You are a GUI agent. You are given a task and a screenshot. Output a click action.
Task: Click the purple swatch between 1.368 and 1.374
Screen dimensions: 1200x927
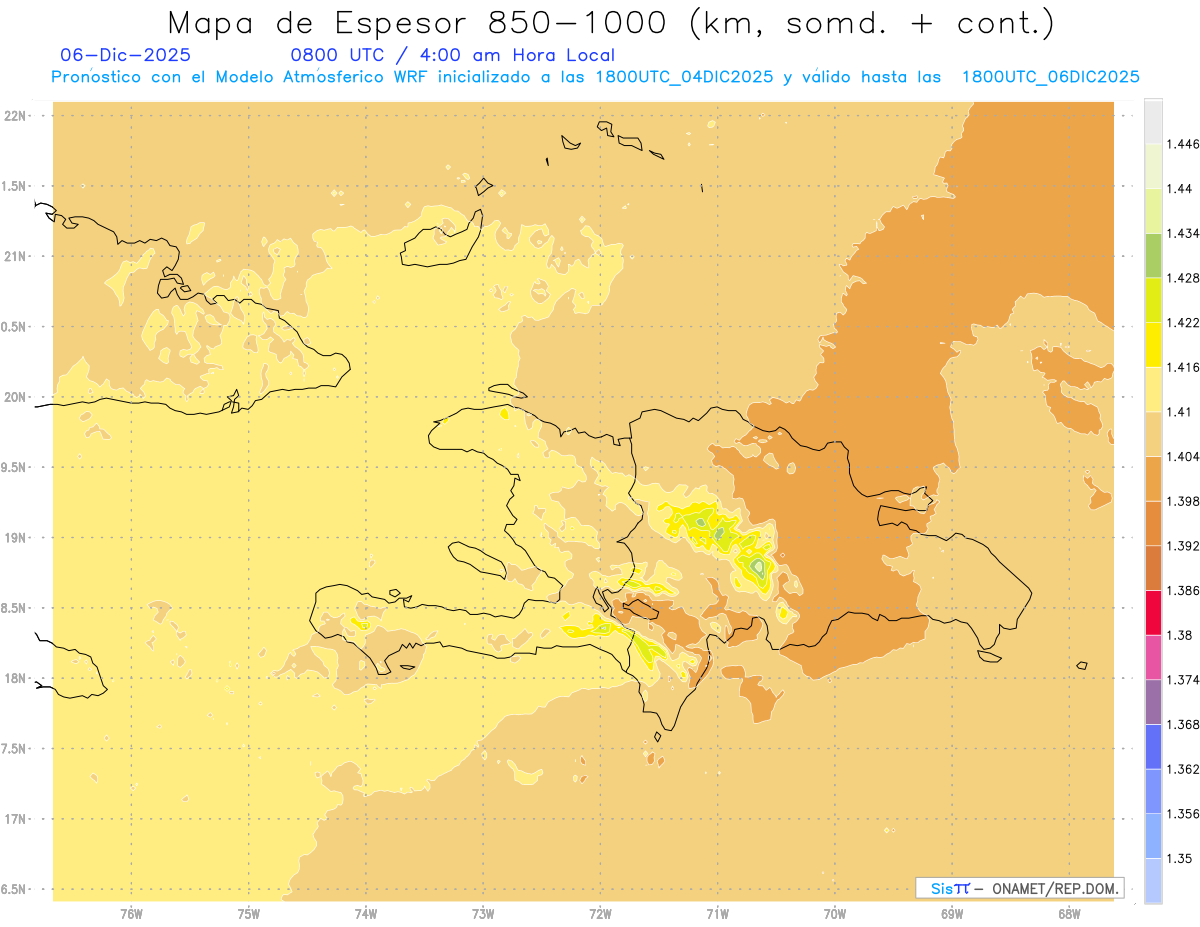[1153, 702]
